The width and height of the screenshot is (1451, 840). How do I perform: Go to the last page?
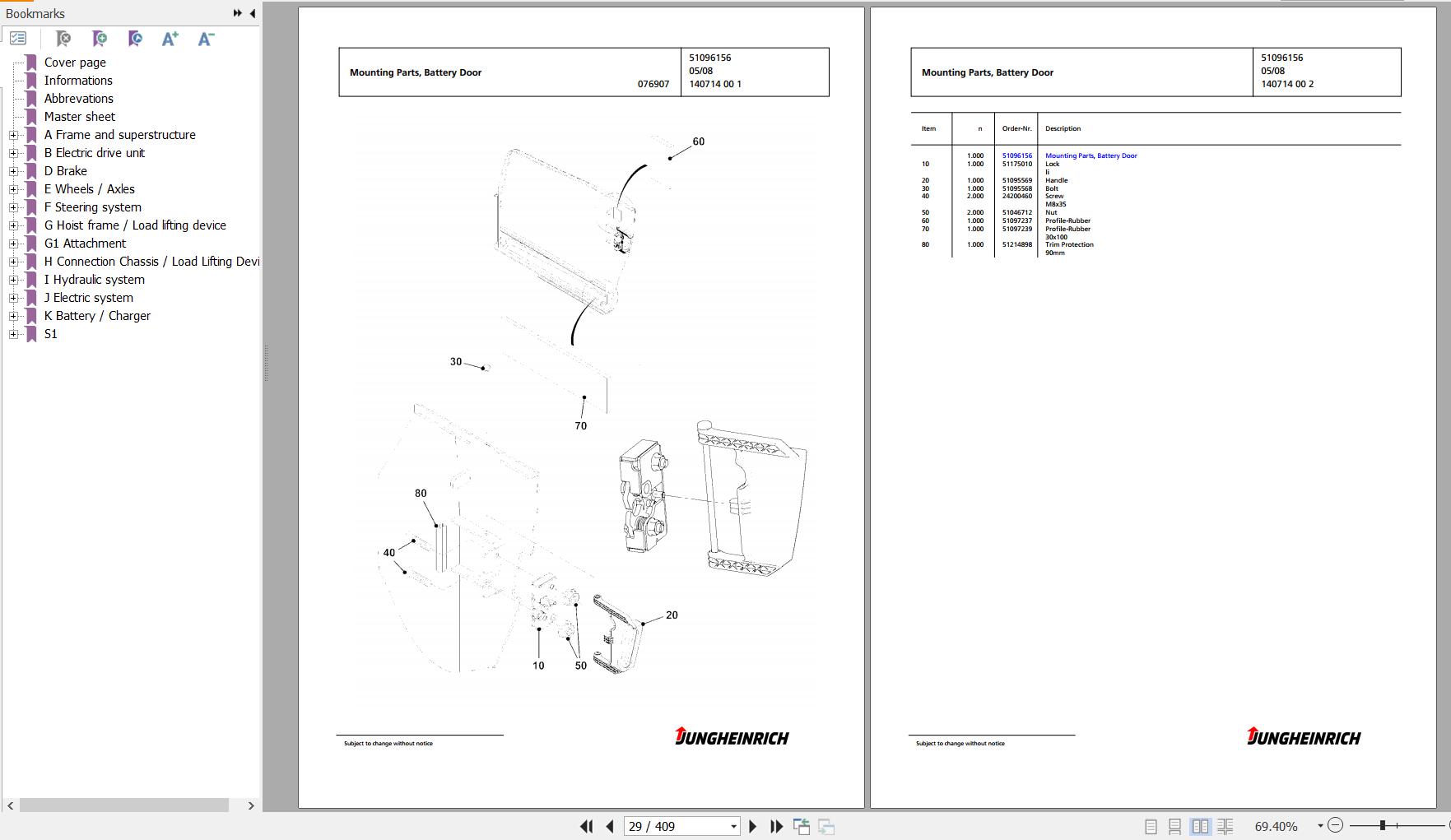[776, 826]
